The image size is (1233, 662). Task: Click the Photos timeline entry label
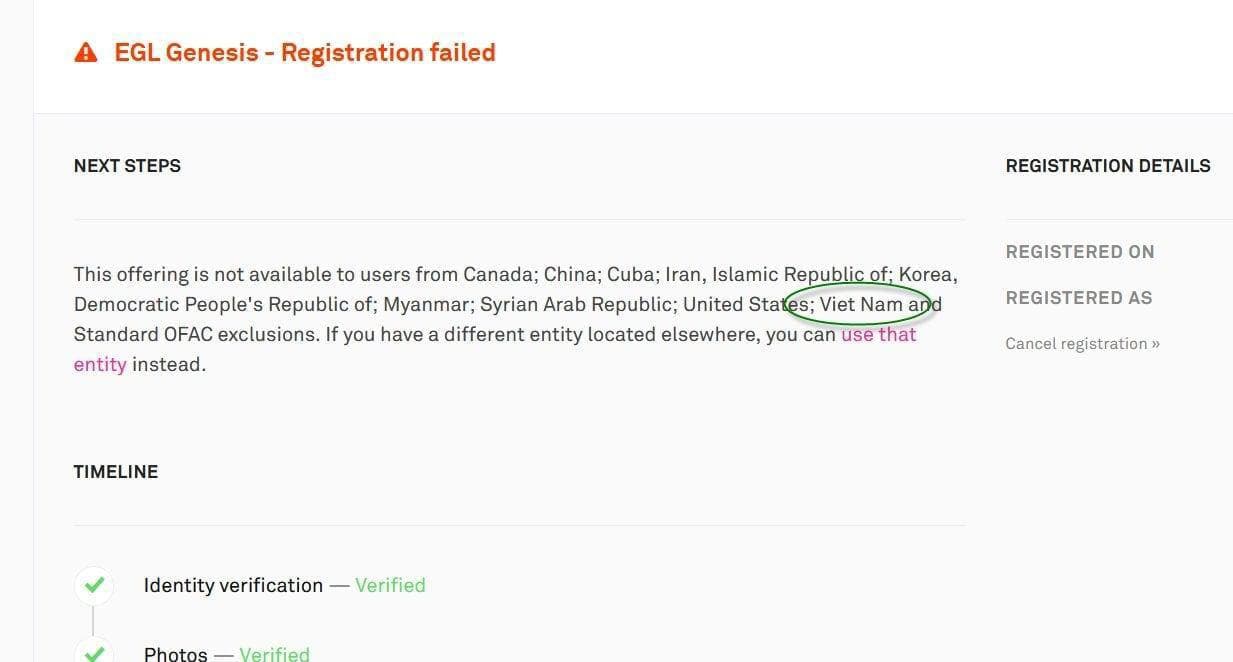point(176,654)
